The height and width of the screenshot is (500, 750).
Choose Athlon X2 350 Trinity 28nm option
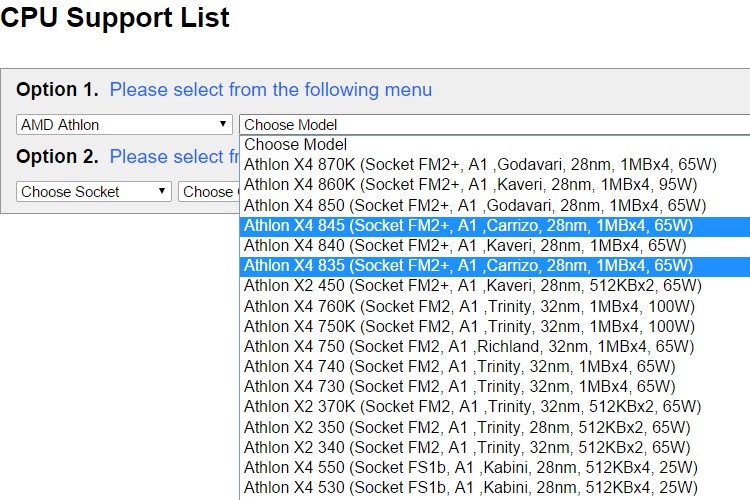[495, 427]
